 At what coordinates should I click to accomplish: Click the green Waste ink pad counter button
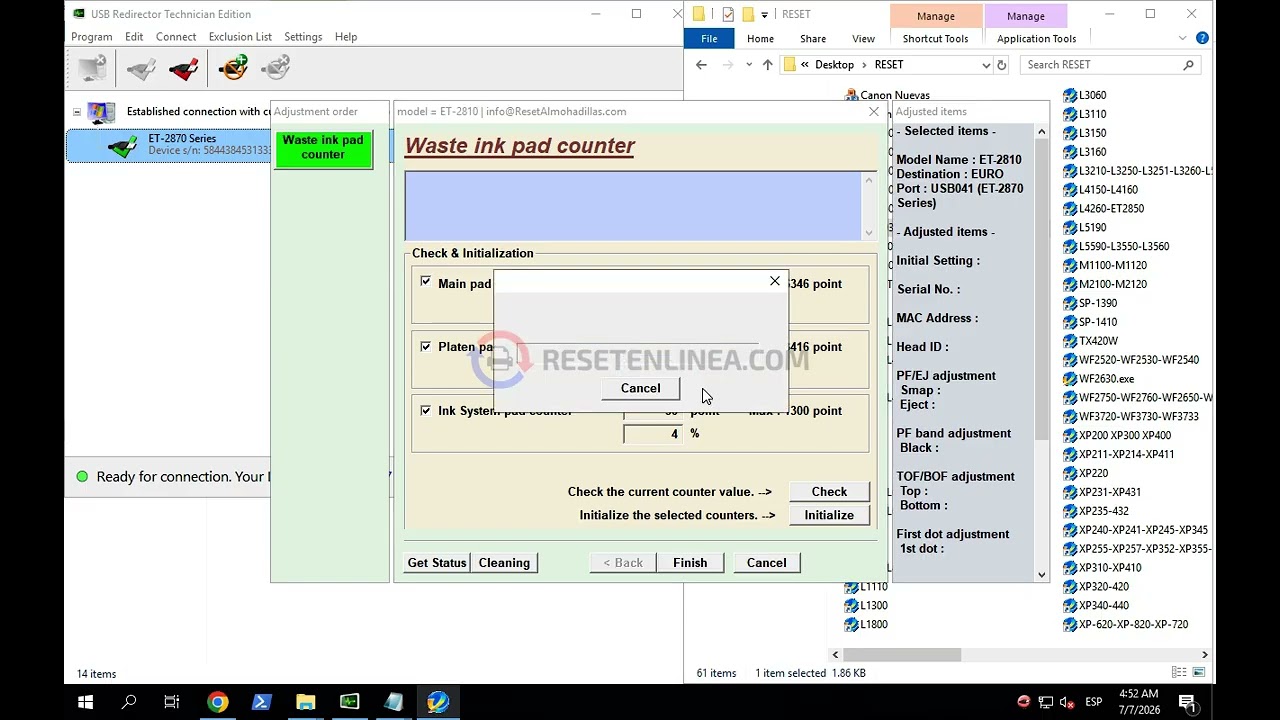pyautogui.click(x=323, y=148)
